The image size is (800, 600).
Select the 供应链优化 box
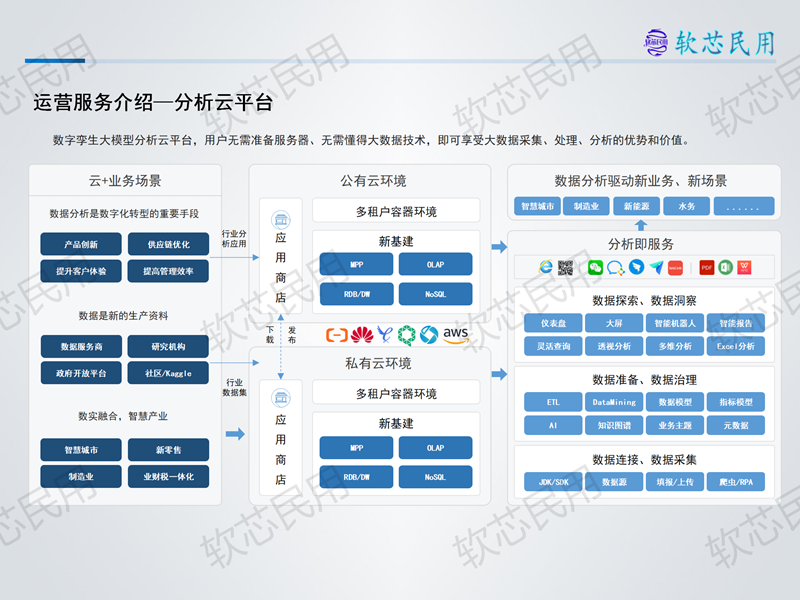pos(168,244)
